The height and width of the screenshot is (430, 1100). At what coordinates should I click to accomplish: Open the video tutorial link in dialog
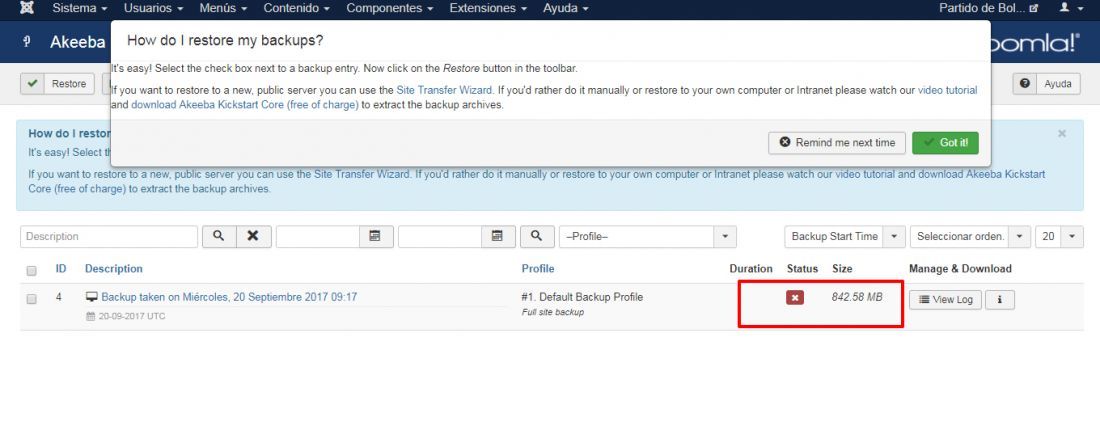[x=948, y=90]
